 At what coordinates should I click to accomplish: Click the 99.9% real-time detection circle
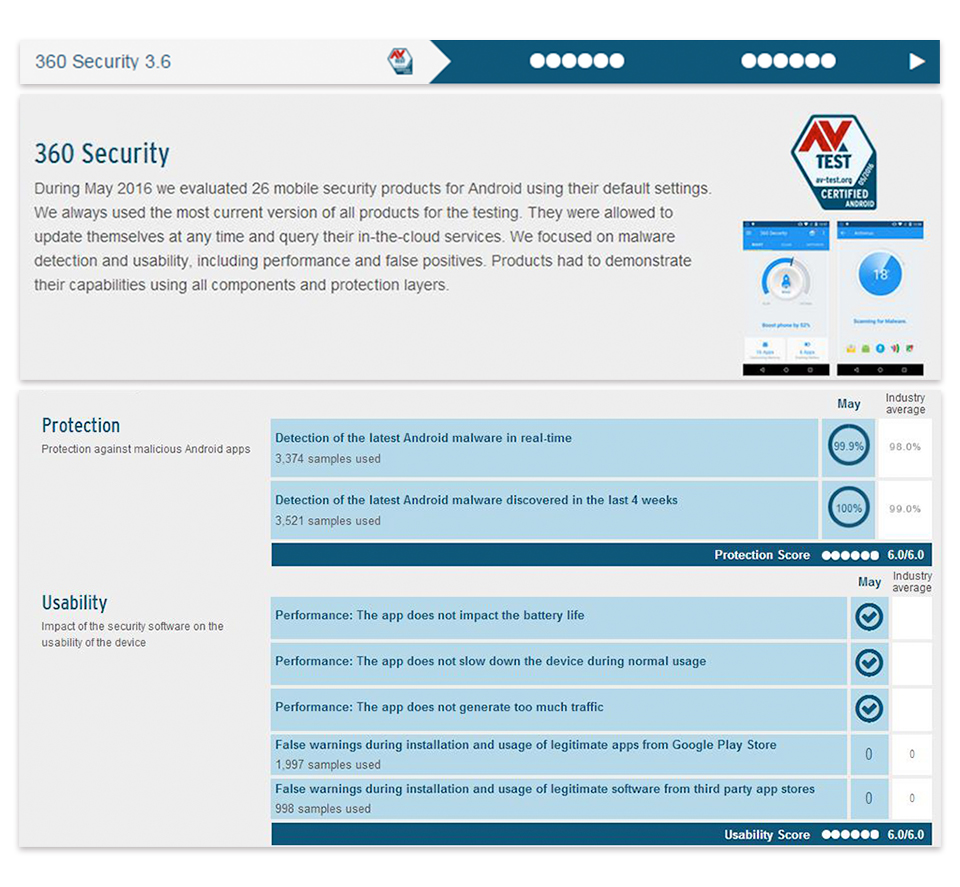tap(849, 446)
